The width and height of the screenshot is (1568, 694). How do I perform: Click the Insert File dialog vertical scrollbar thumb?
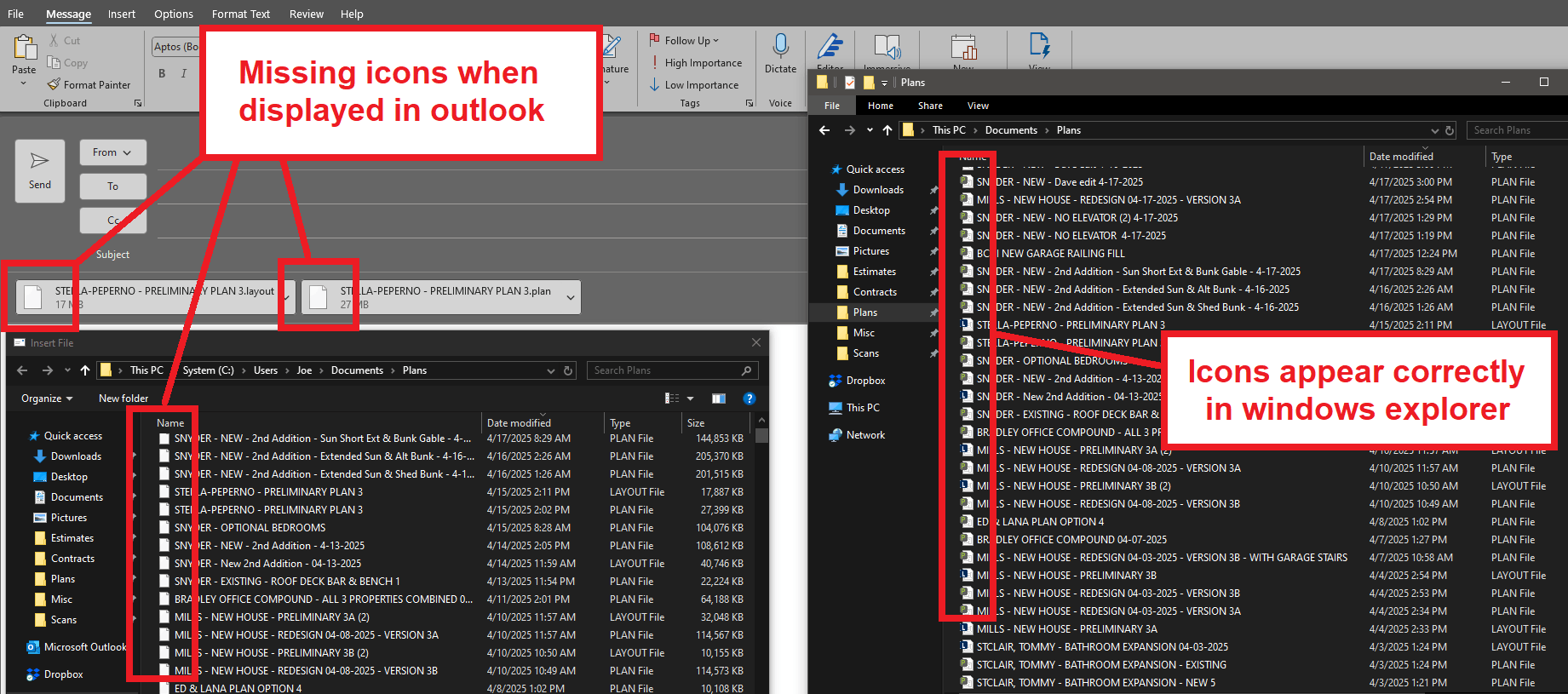click(761, 435)
